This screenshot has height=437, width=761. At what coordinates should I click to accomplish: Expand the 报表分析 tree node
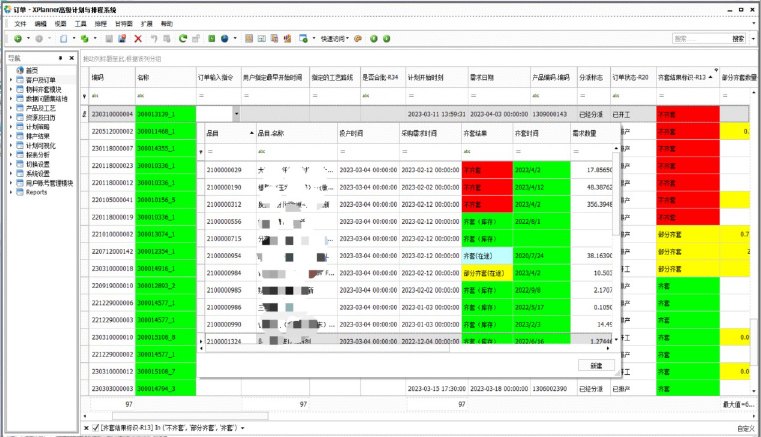(x=11, y=154)
